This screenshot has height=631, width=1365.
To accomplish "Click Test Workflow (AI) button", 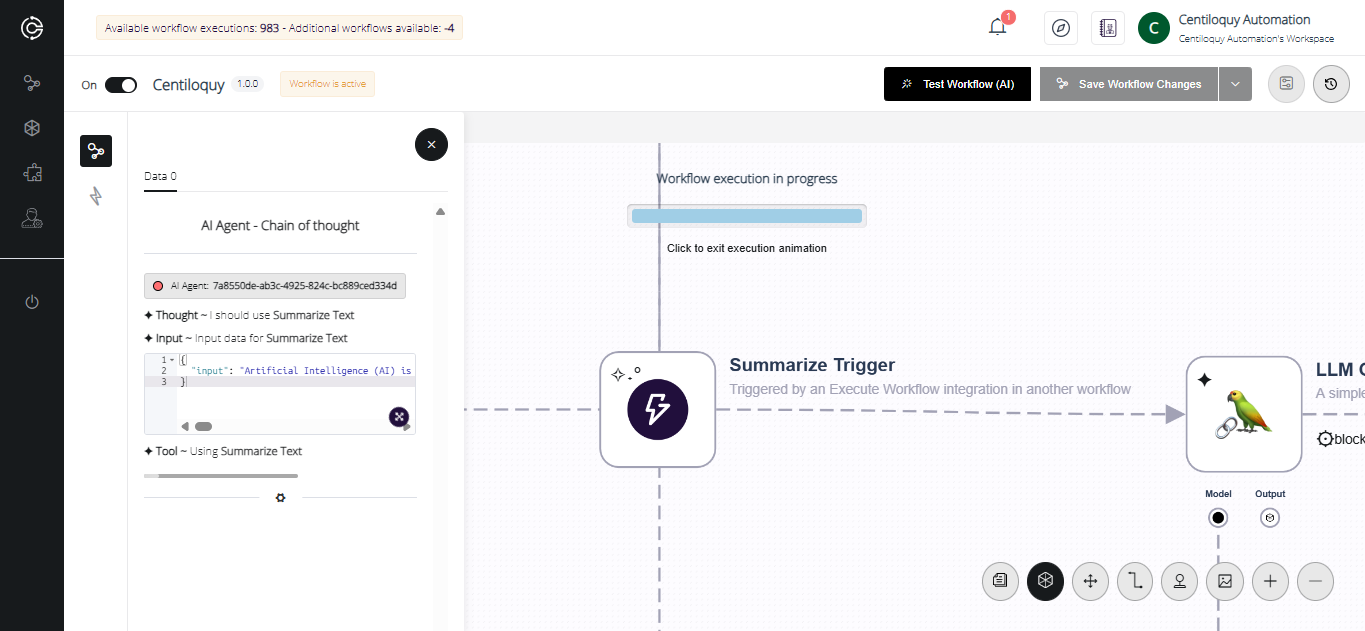I will (957, 84).
